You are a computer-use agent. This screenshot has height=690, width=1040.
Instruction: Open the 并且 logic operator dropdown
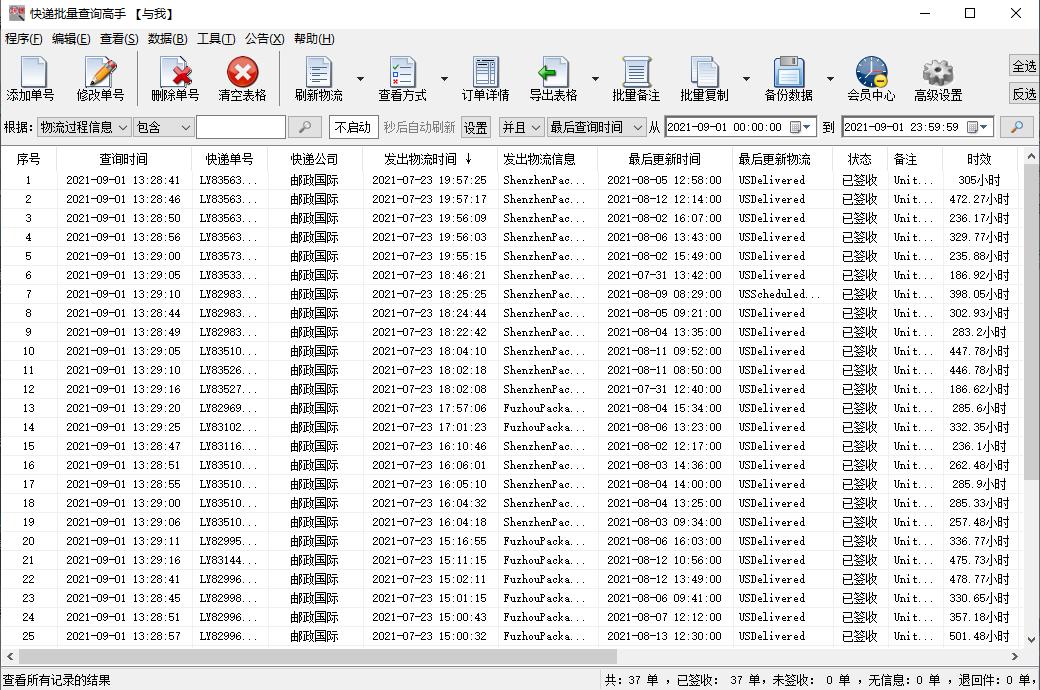(535, 128)
